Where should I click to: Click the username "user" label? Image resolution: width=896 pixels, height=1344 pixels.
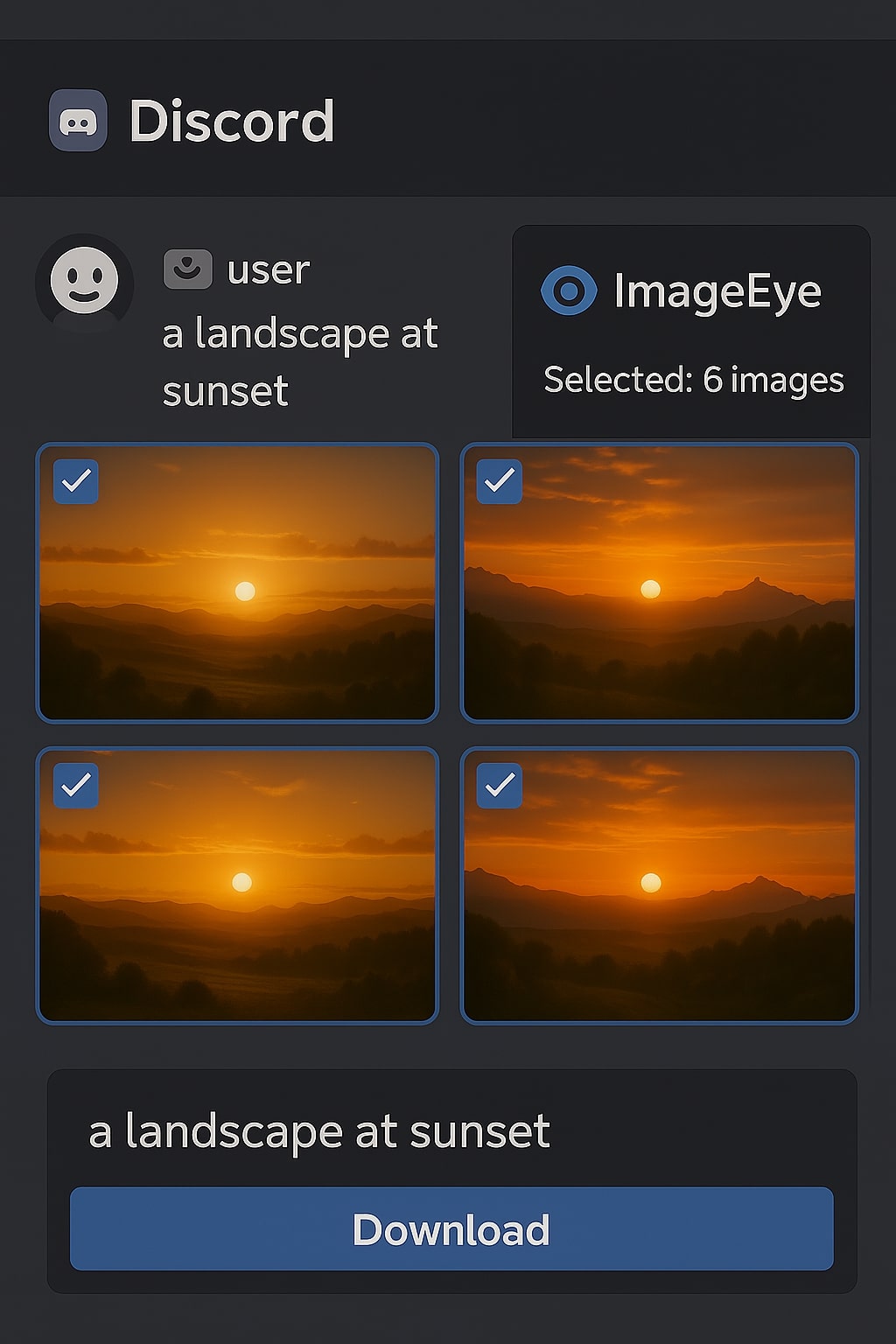[268, 269]
